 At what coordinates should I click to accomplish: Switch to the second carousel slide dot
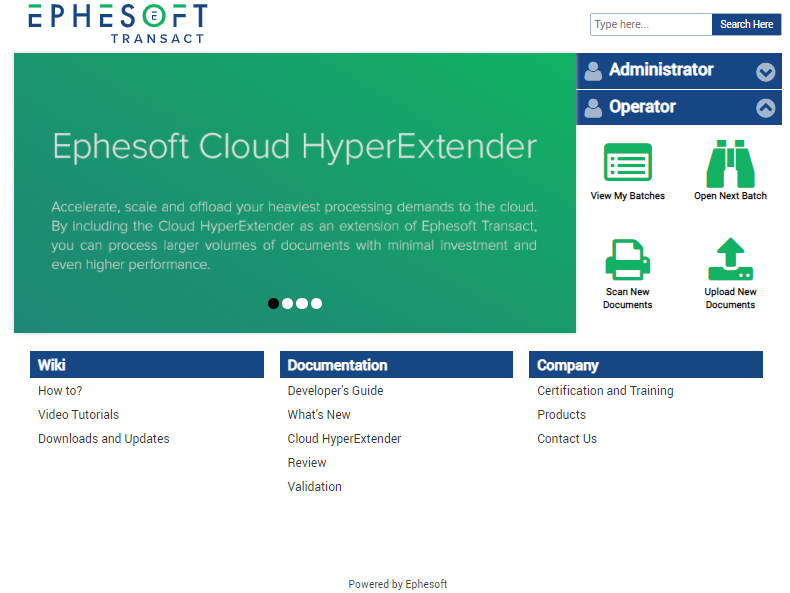tap(287, 303)
